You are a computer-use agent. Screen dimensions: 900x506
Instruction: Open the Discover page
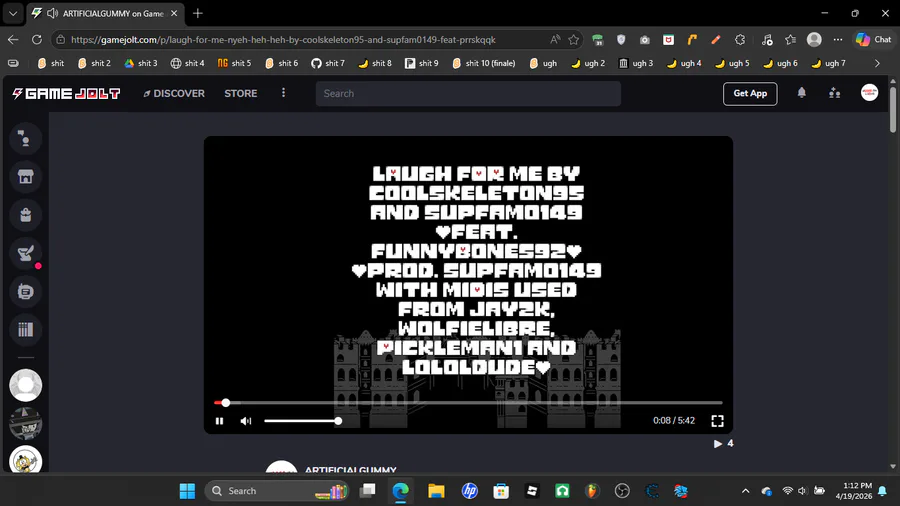click(x=173, y=93)
